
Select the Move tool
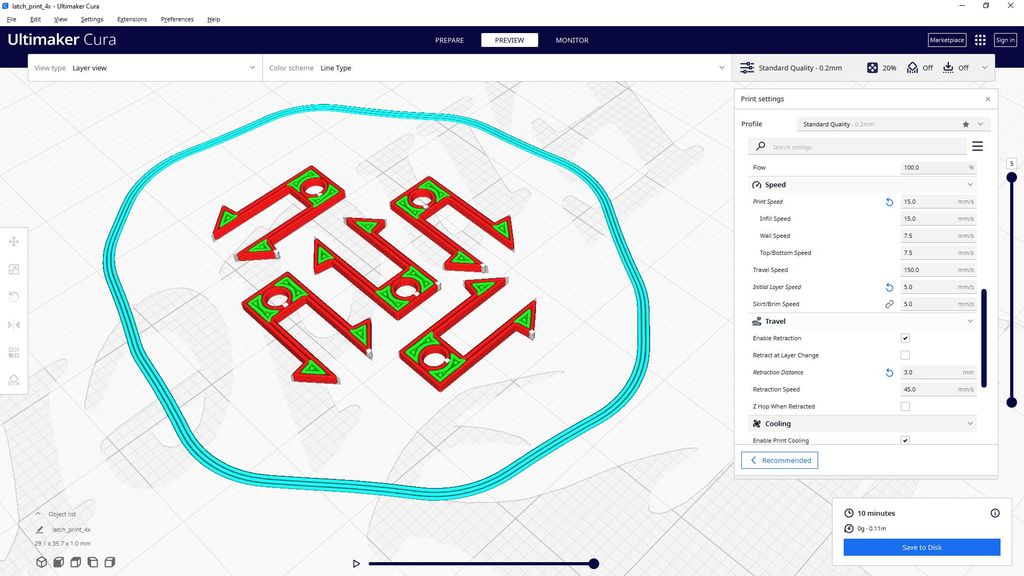coord(14,241)
